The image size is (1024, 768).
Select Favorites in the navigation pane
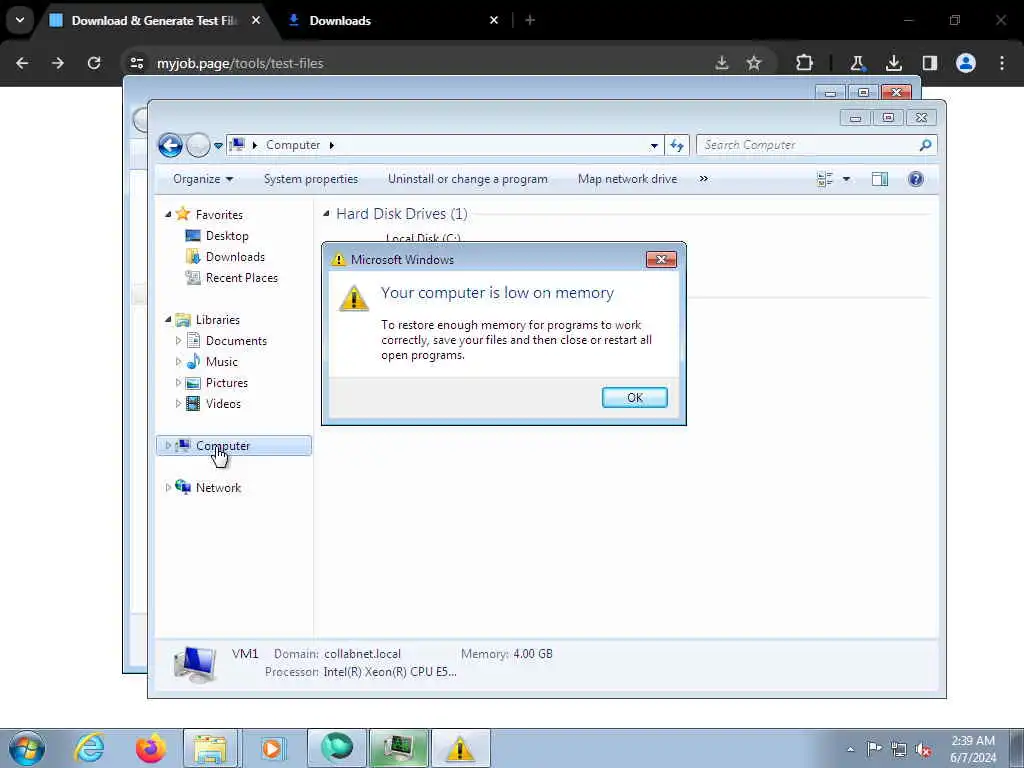[x=219, y=215]
